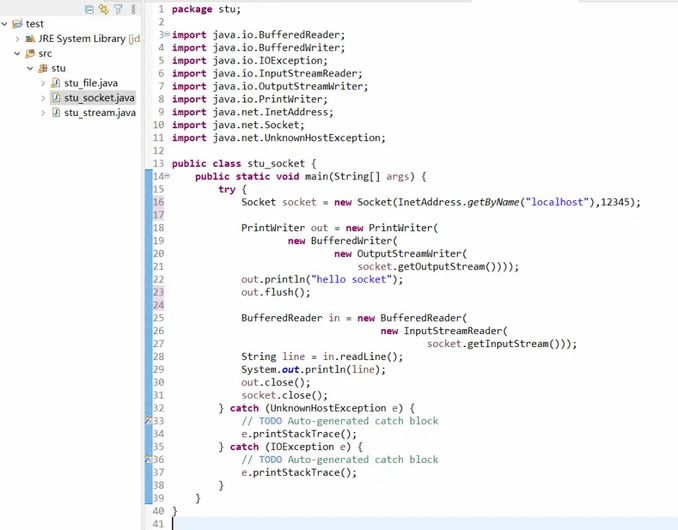678x530 pixels.
Task: Collapse the import block fold at line 3
Action: [164, 34]
